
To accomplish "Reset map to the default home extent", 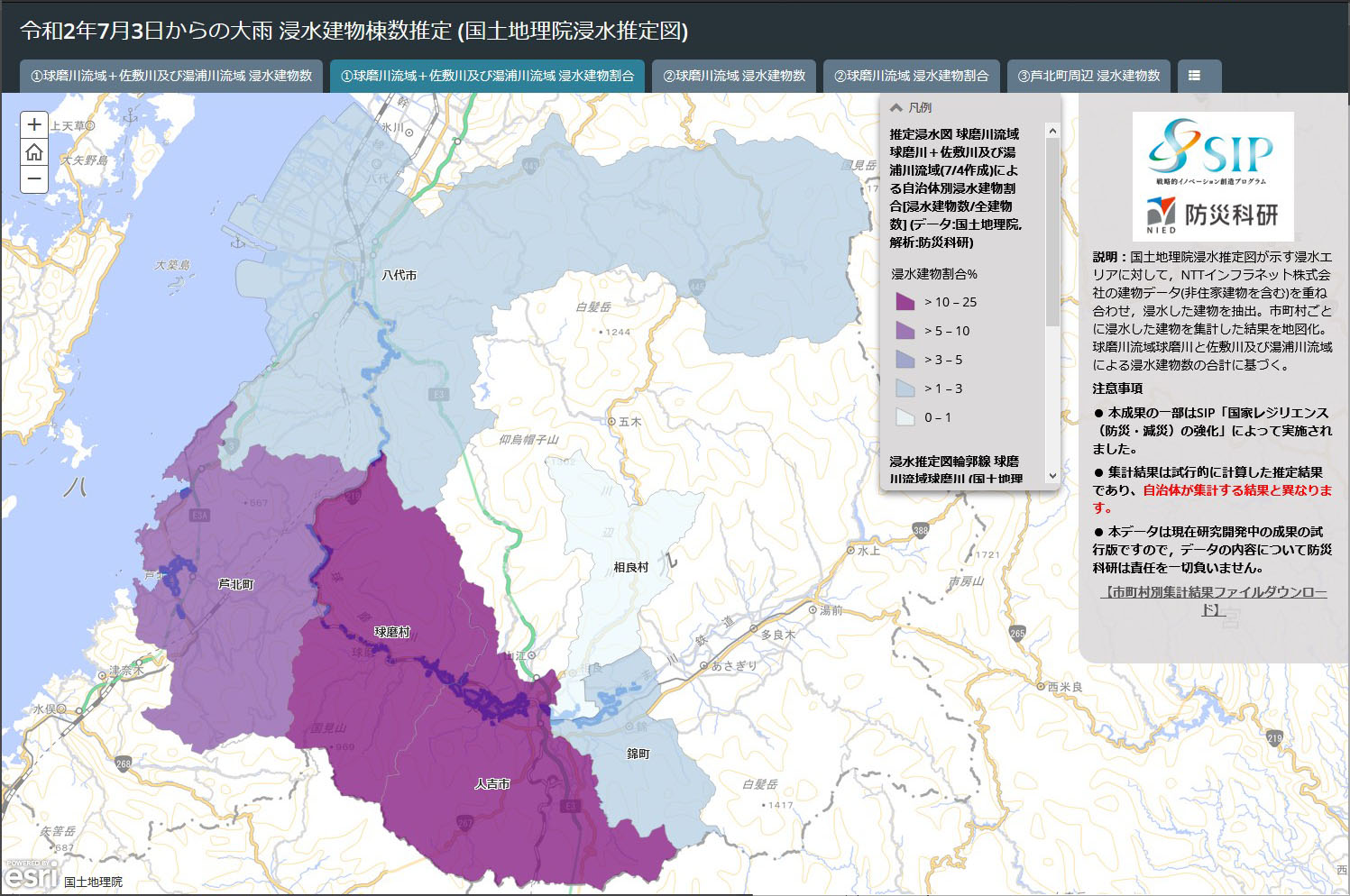I will [34, 151].
